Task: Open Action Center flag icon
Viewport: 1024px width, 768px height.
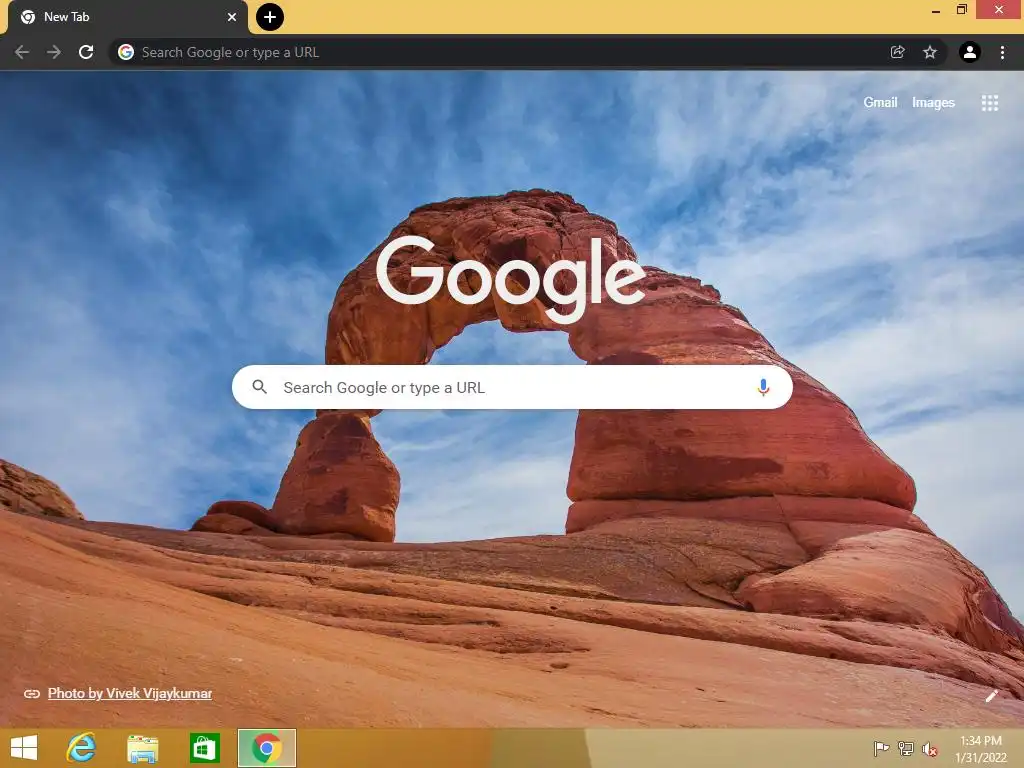Action: point(881,748)
